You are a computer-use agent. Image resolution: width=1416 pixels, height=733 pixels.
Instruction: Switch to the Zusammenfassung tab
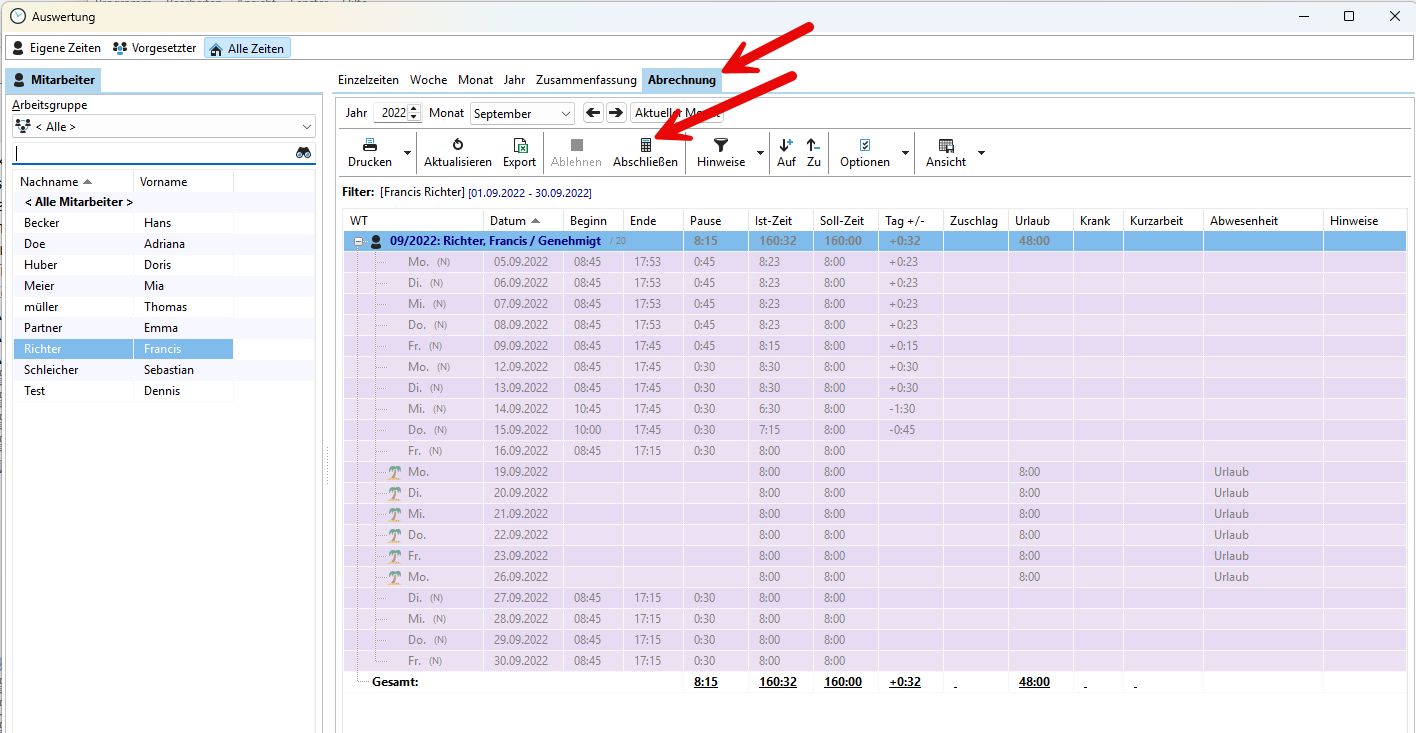coord(587,80)
